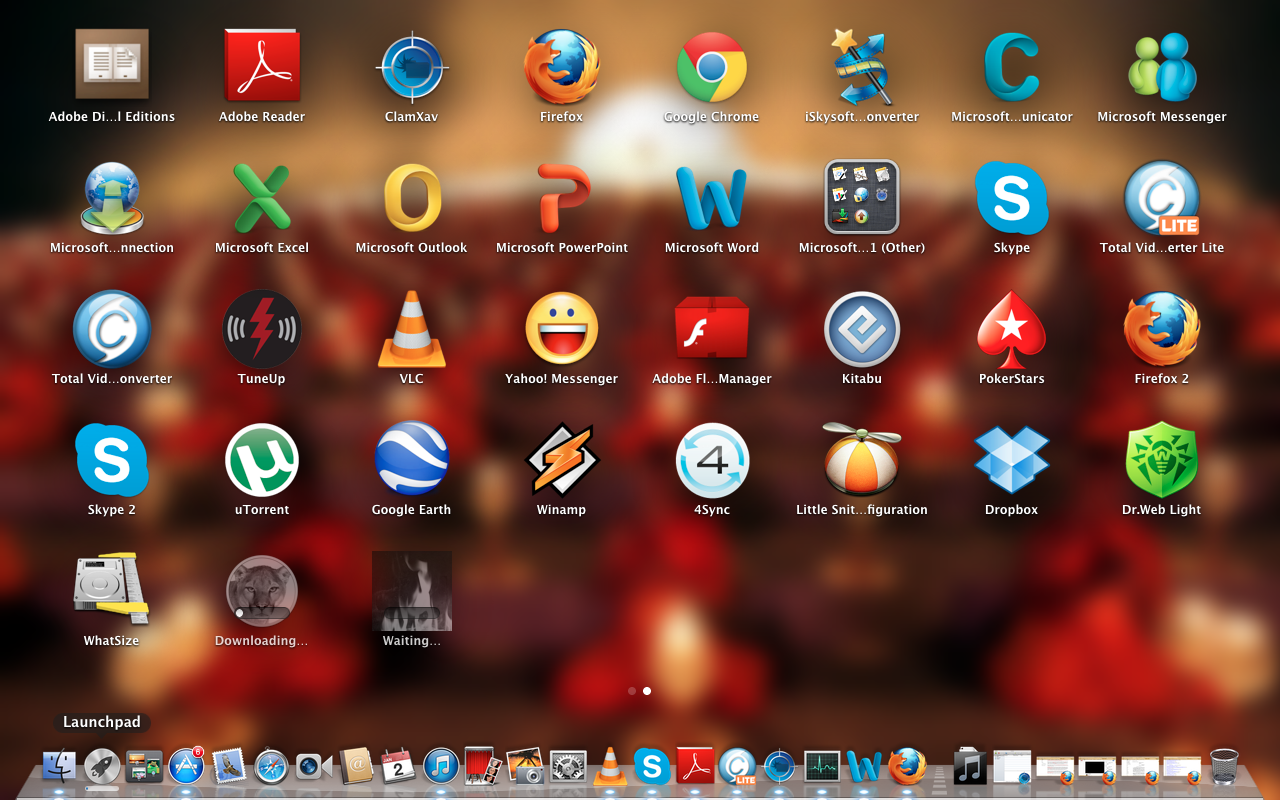Screen dimensions: 1280x800
Task: Click the Launchpad rocket icon in Dock
Action: (102, 767)
